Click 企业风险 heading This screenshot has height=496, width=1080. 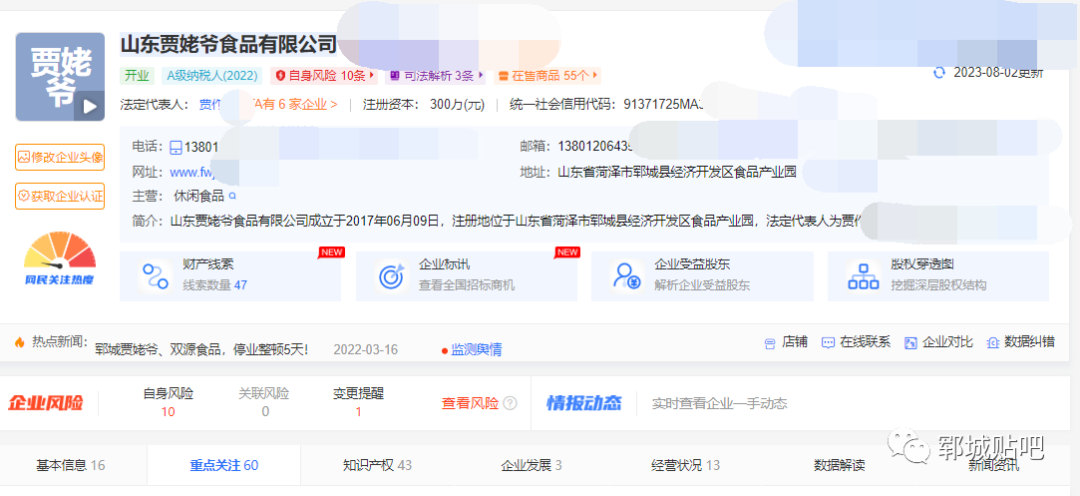pyautogui.click(x=45, y=403)
